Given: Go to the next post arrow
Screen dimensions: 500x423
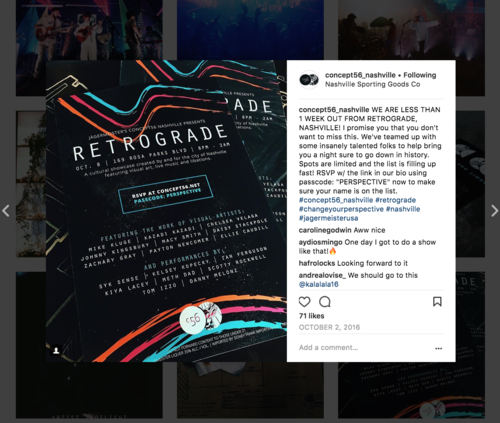Looking at the screenshot, I should point(495,211).
